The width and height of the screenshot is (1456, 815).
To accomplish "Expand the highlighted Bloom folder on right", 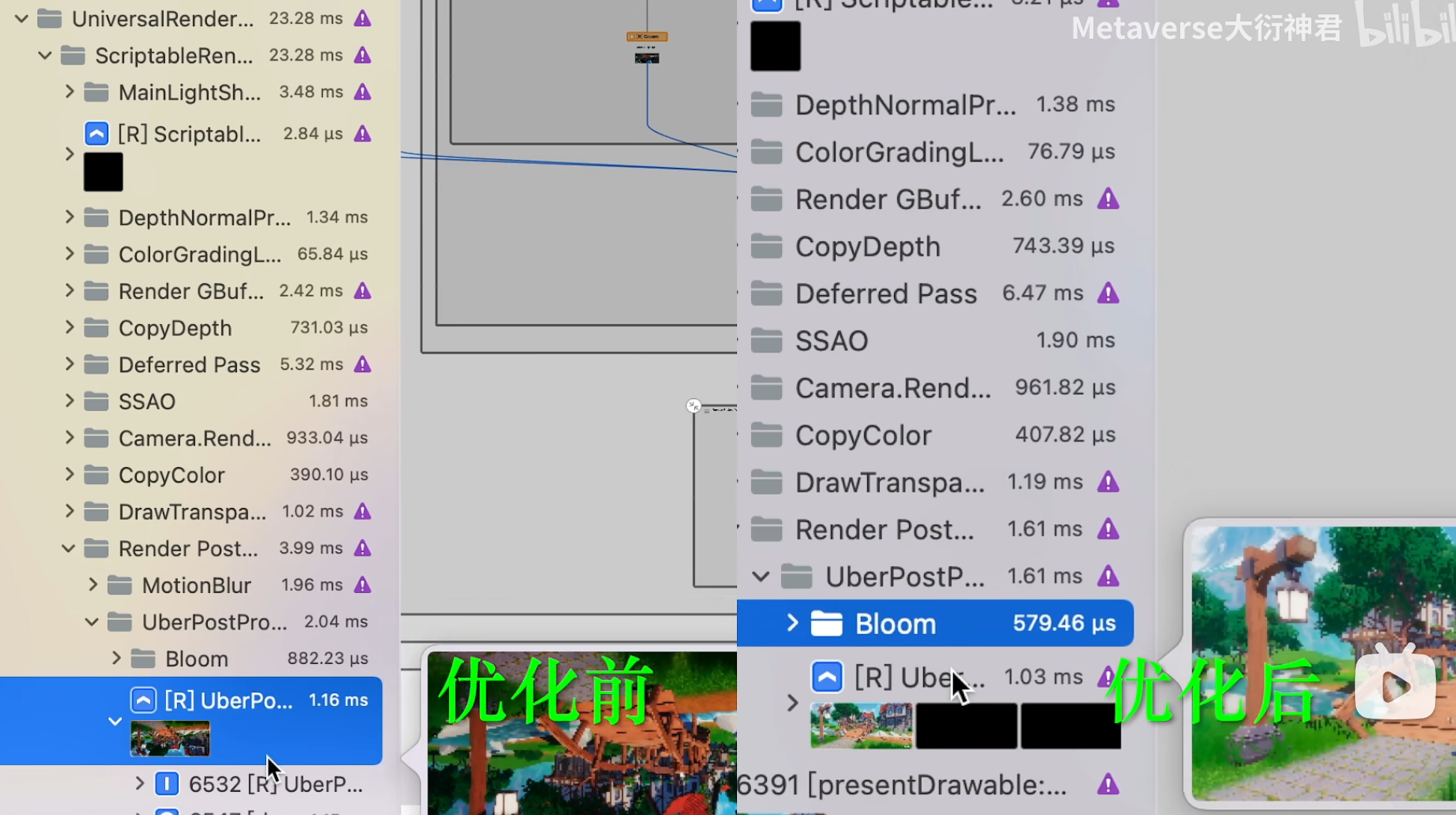I will pos(792,623).
